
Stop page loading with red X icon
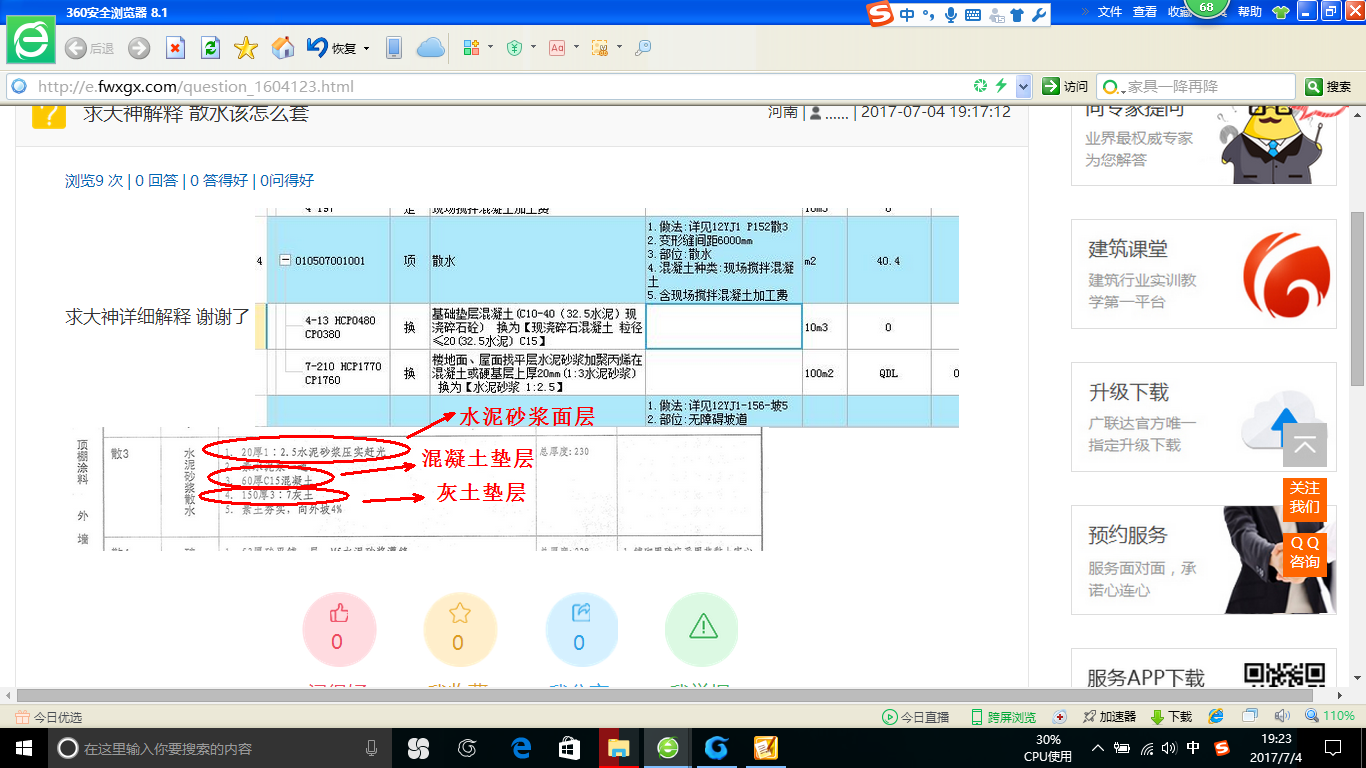[175, 48]
